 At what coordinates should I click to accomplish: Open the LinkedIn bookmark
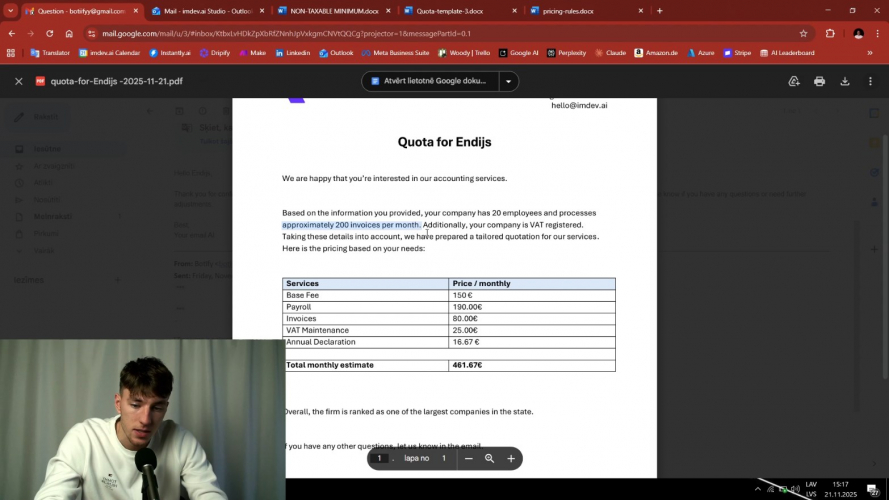tap(293, 53)
